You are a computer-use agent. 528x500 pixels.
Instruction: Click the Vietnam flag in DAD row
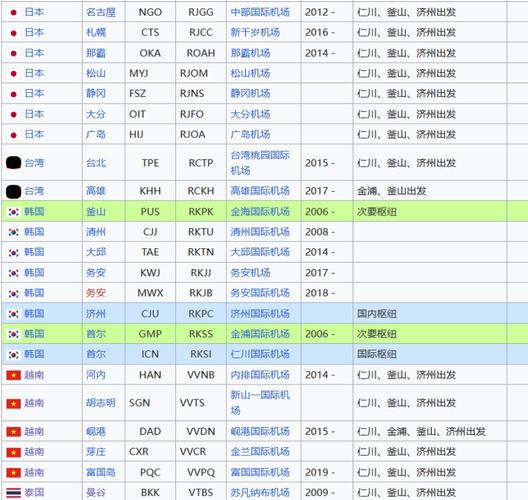tap(13, 431)
